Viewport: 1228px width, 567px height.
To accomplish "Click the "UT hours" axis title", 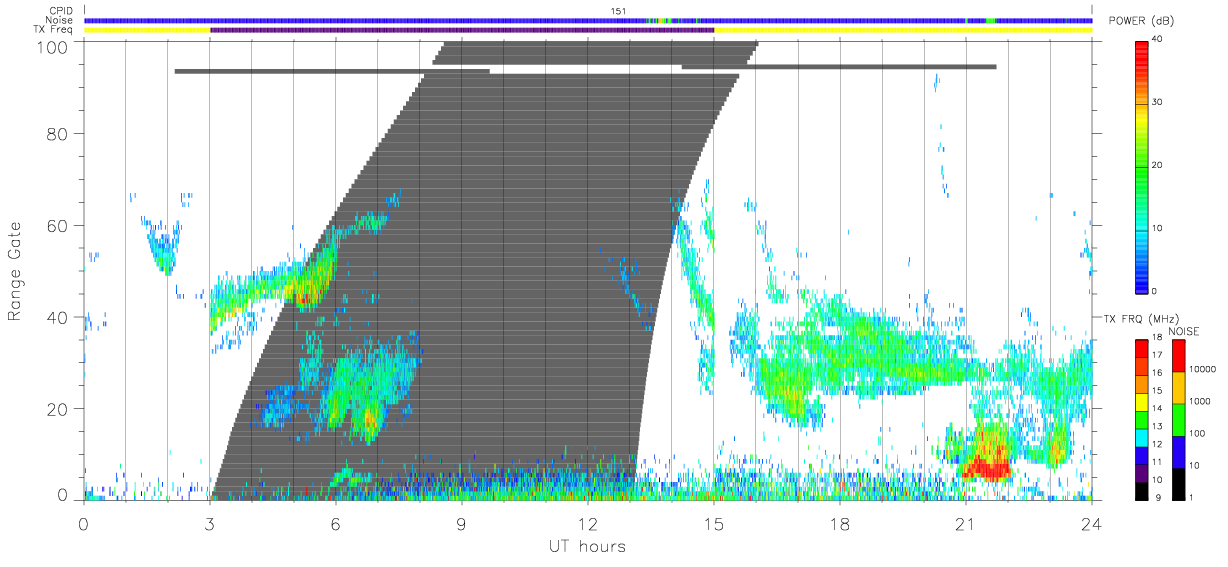I will pyautogui.click(x=587, y=547).
